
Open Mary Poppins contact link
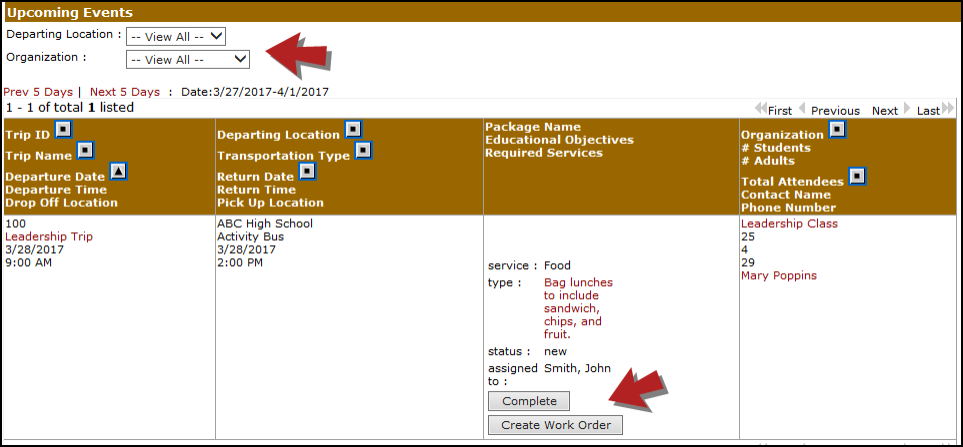[x=779, y=276]
